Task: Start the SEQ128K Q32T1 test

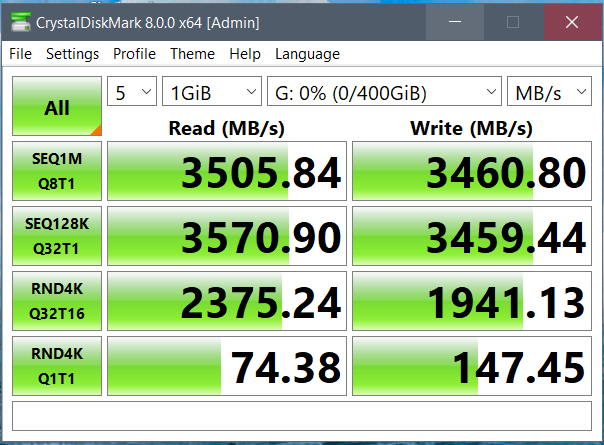Action: (x=57, y=236)
